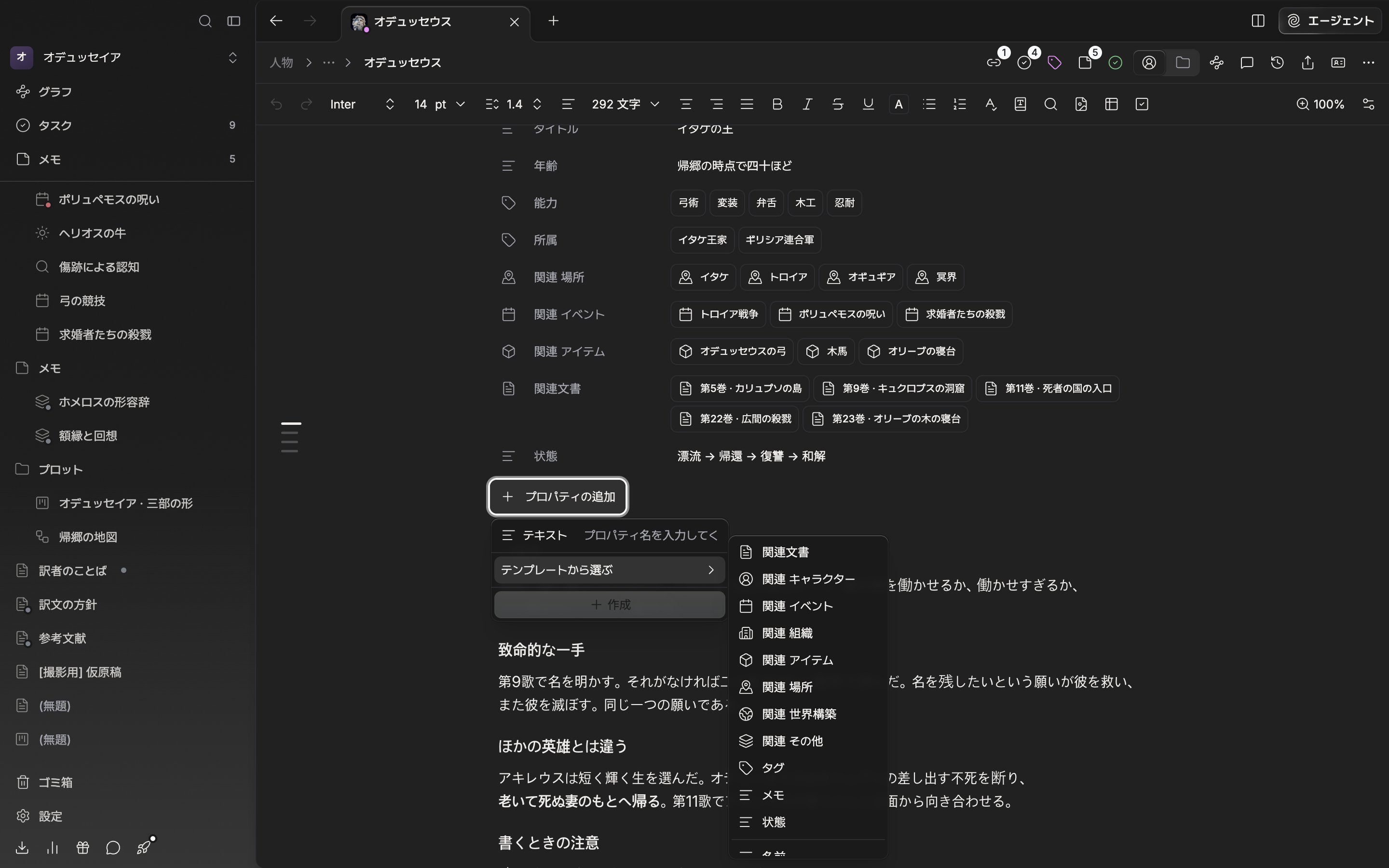Viewport: 1389px width, 868px height.
Task: Open the font size pt unit dropdown
Action: pos(450,105)
